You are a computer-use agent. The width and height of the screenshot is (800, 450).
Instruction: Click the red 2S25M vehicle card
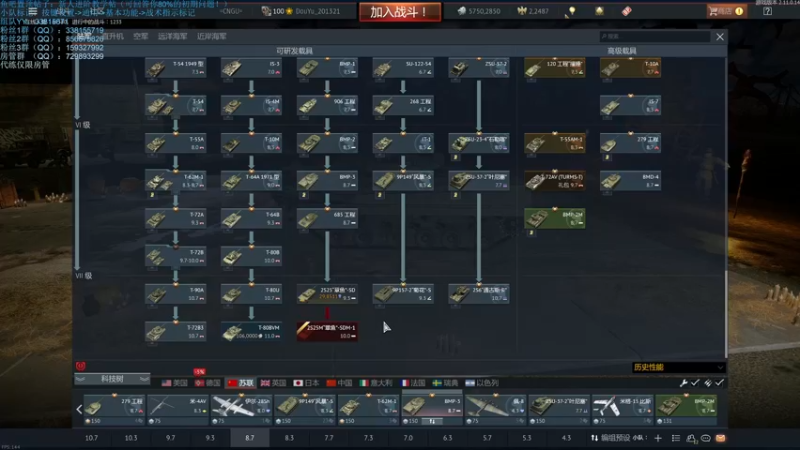click(327, 332)
